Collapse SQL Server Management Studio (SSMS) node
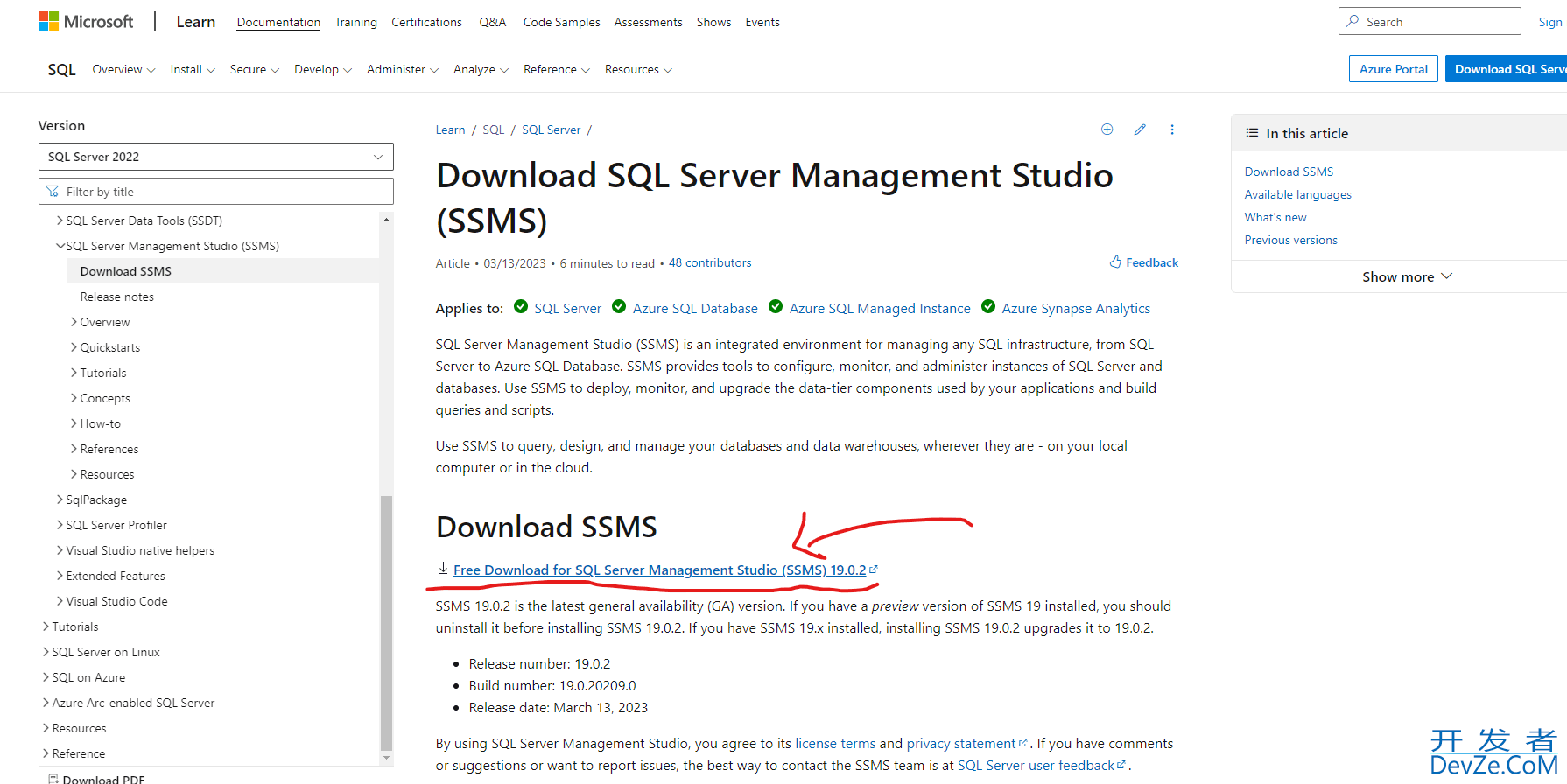1567x784 pixels. point(60,246)
